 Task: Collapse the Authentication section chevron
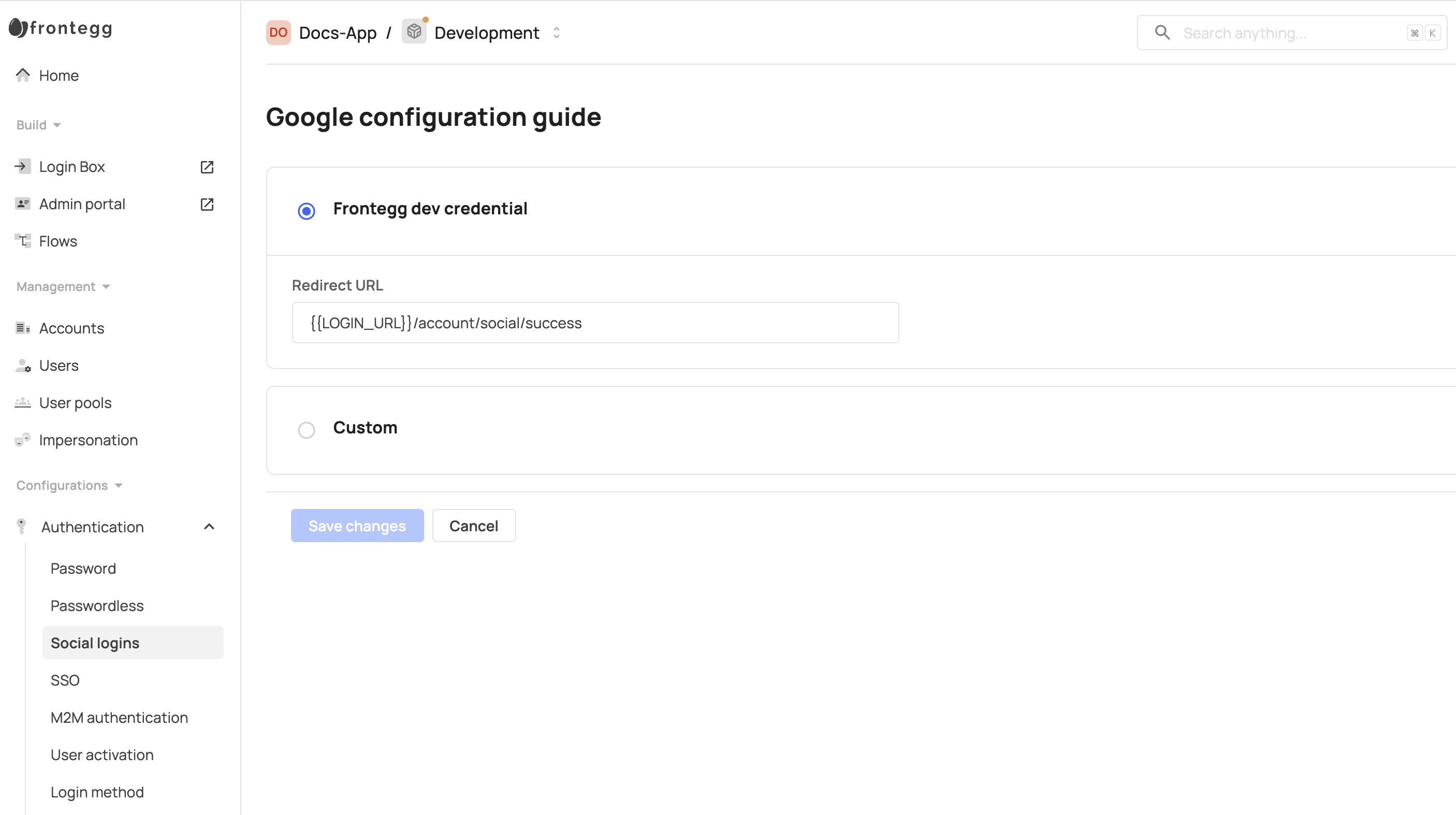coord(209,527)
